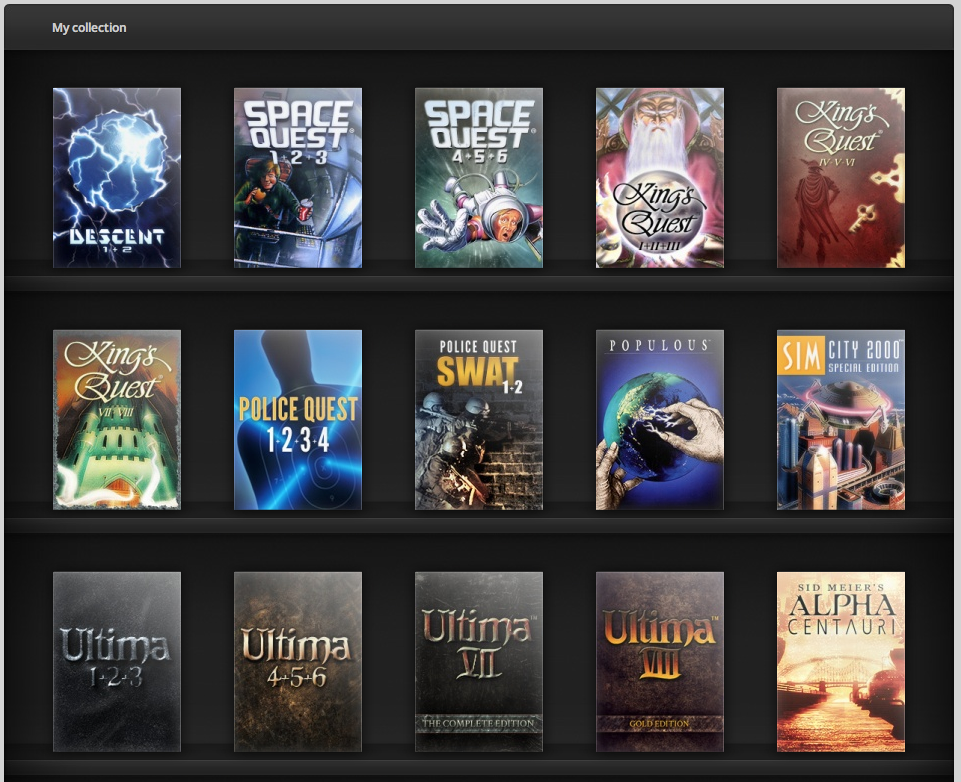Select the King's Quest VII VIII cover

(116, 420)
